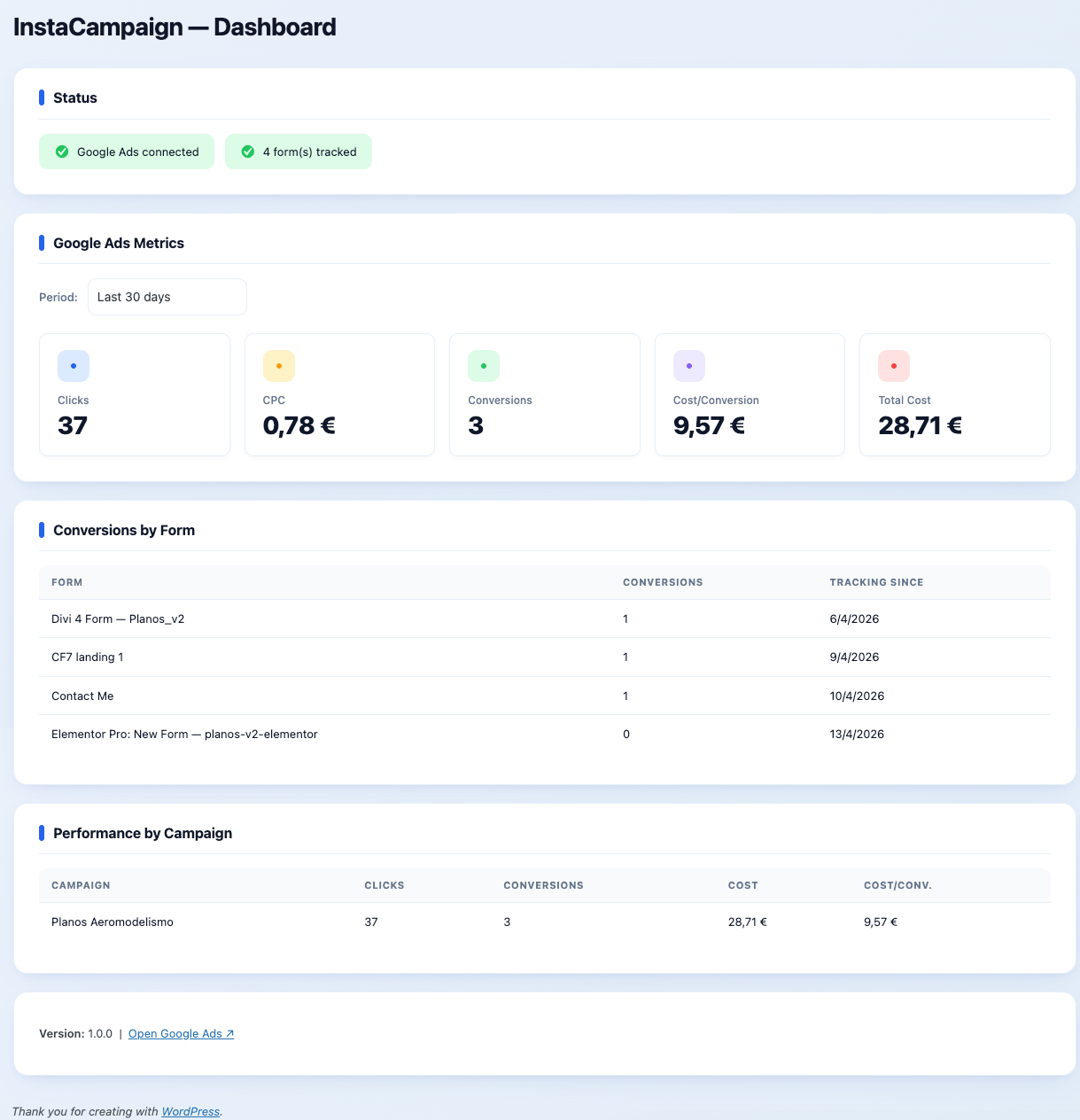Click the purple Cost/Conversion metric icon

688,366
